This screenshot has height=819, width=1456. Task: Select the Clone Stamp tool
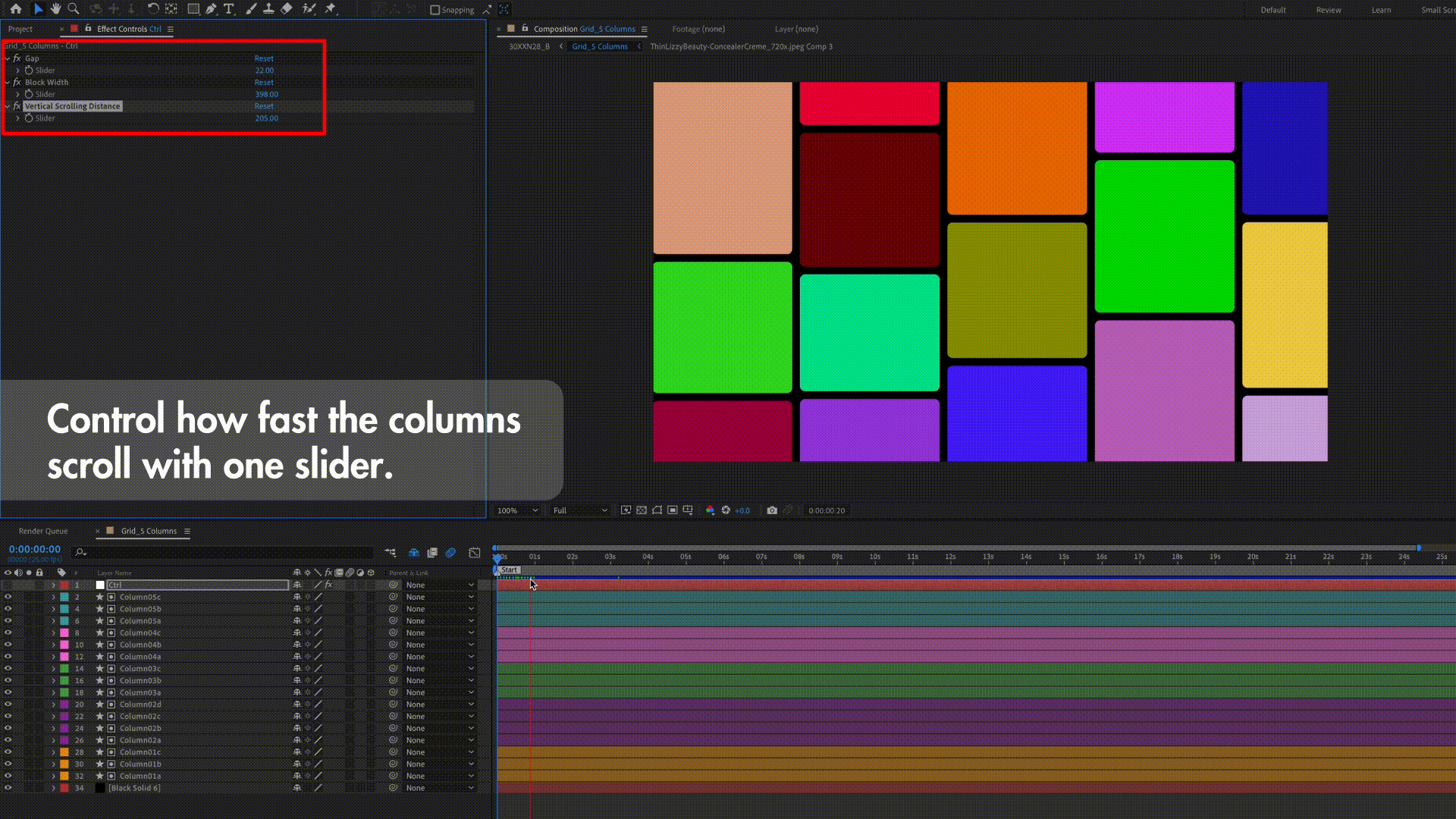[268, 9]
